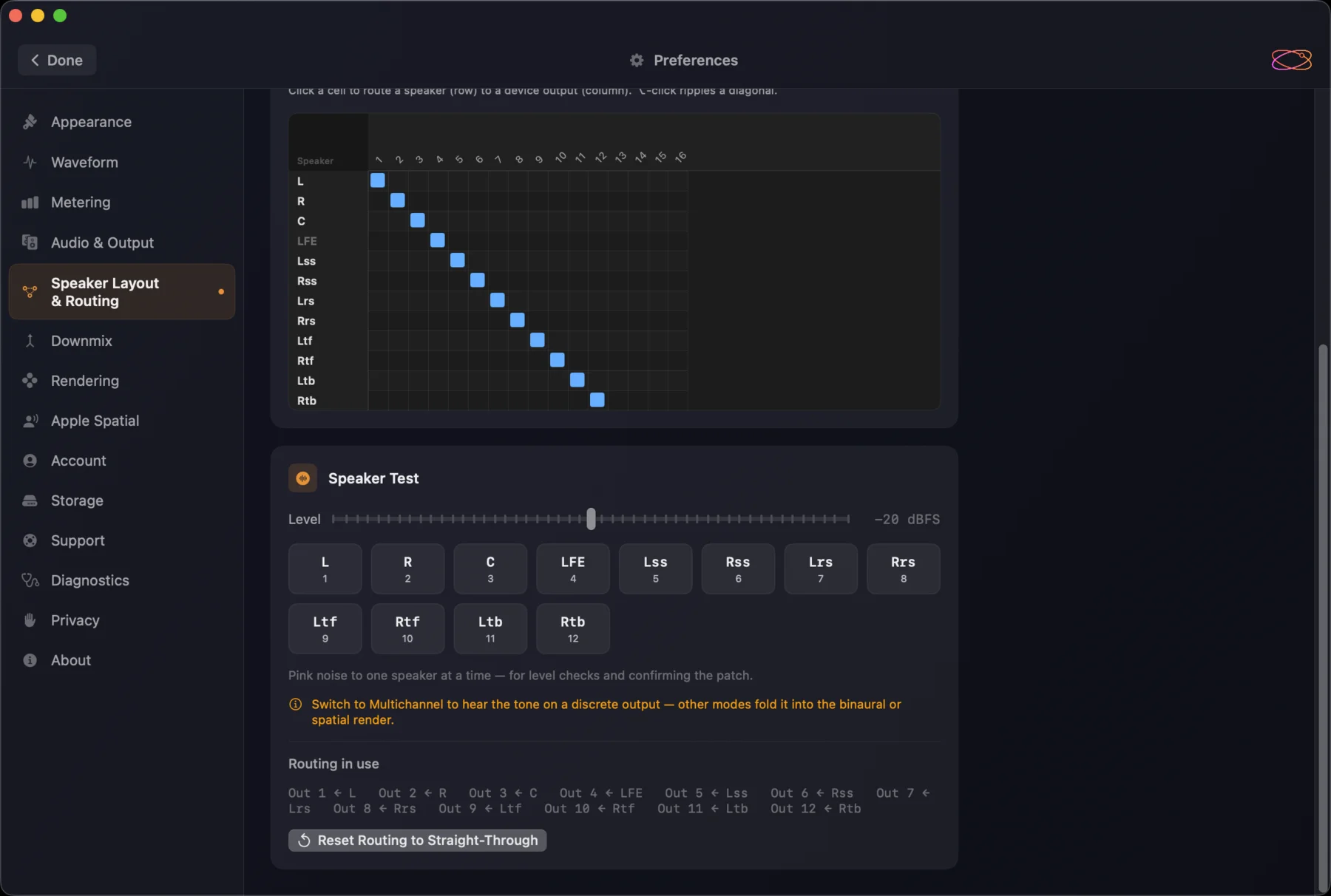Image resolution: width=1331 pixels, height=896 pixels.
Task: Select the Diagnostics sidebar item
Action: coord(122,580)
